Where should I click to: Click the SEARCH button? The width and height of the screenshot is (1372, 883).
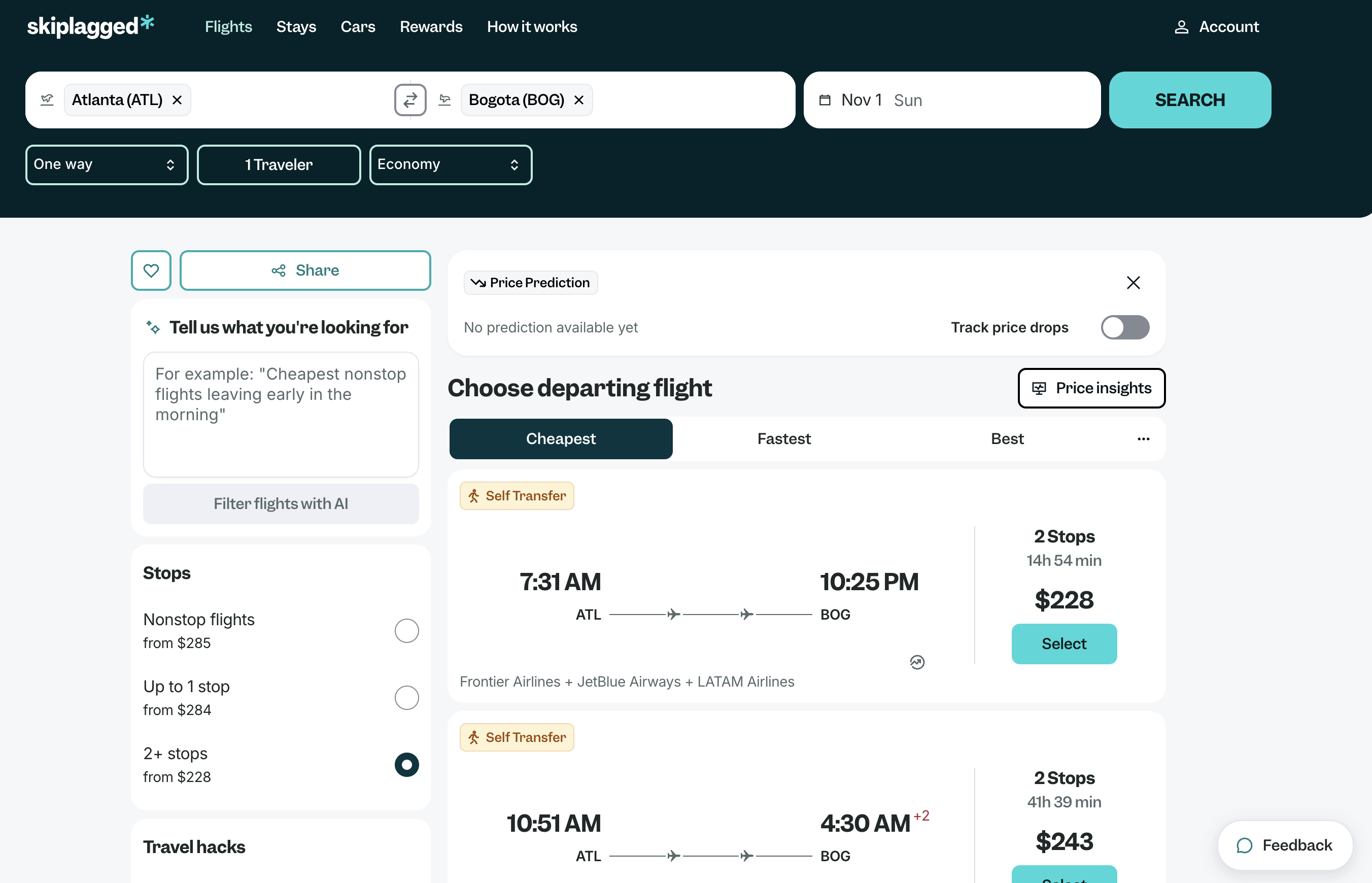tap(1190, 100)
